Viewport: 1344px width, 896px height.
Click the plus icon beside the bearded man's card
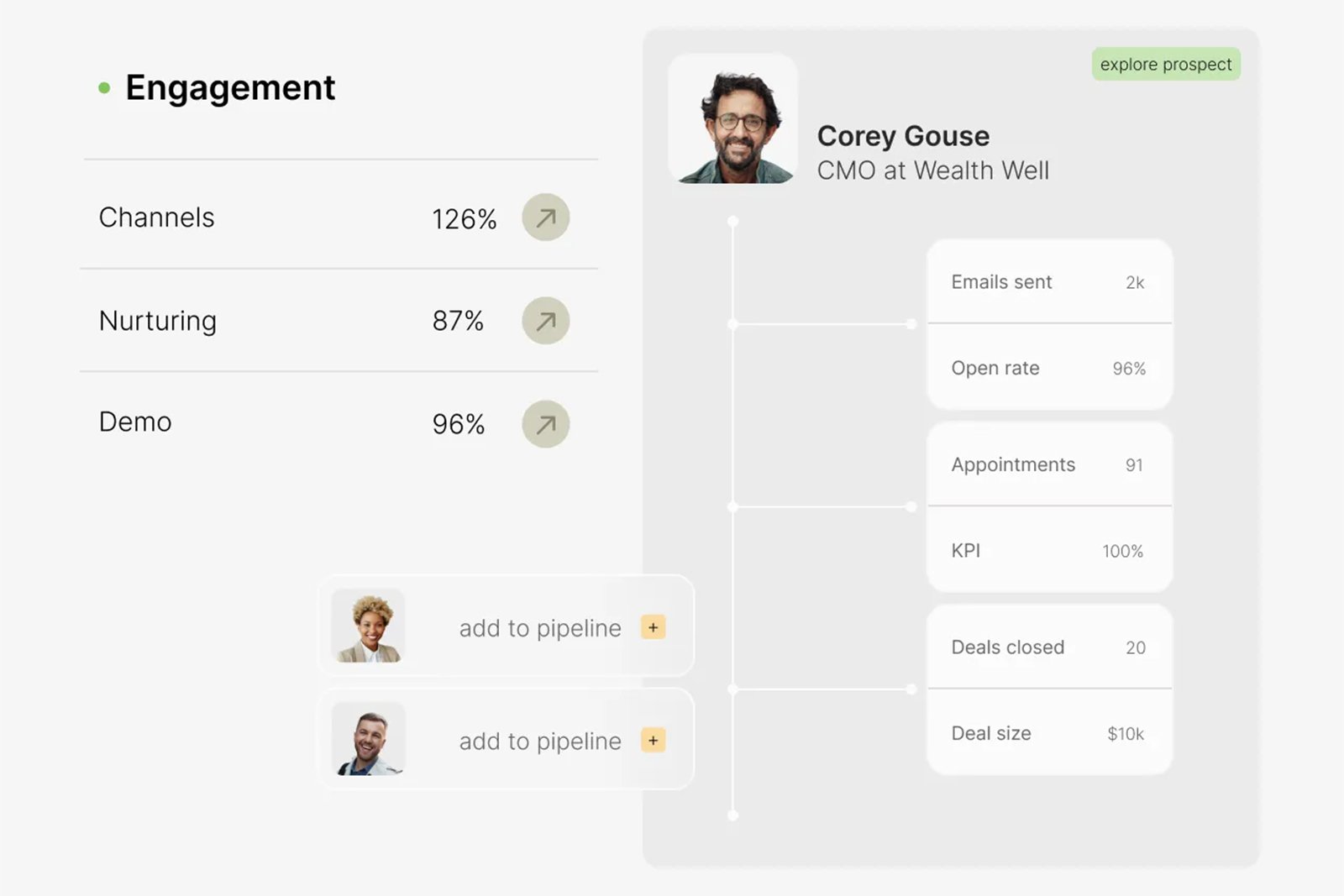pos(654,741)
